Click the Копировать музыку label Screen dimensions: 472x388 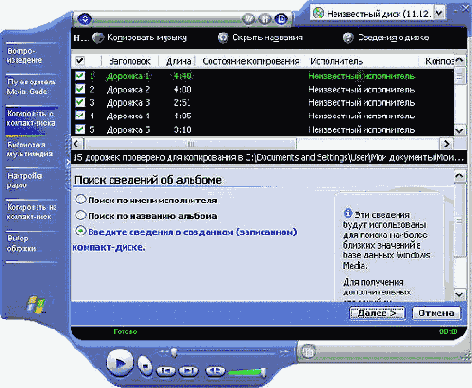(x=147, y=38)
